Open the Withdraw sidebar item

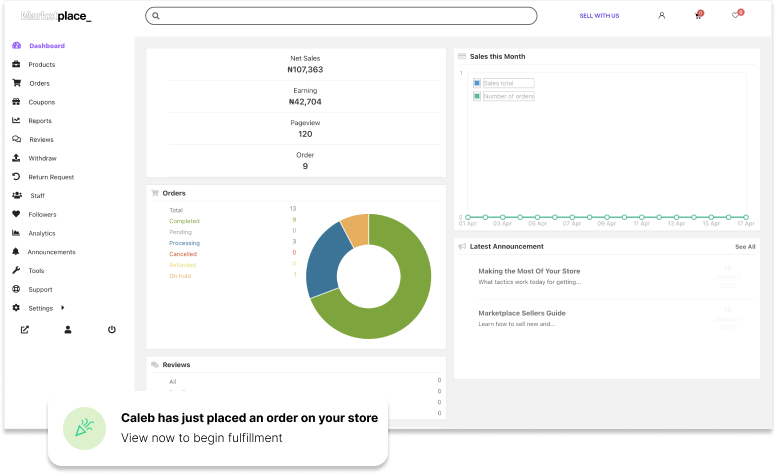pos(42,158)
